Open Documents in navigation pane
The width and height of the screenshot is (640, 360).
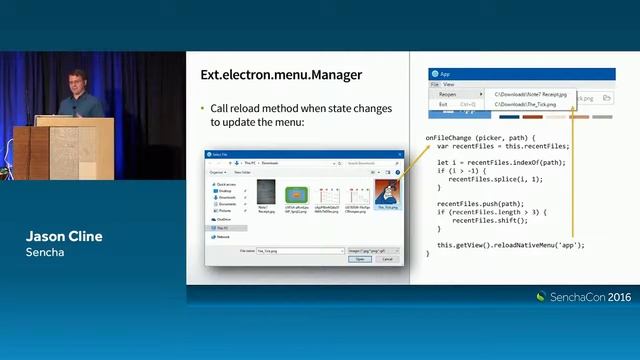(224, 204)
